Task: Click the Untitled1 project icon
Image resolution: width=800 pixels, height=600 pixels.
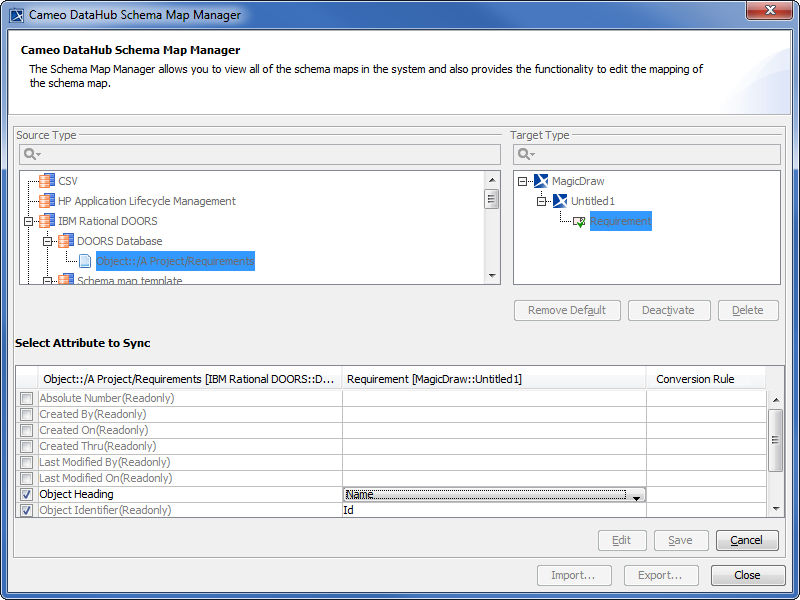Action: pos(560,201)
